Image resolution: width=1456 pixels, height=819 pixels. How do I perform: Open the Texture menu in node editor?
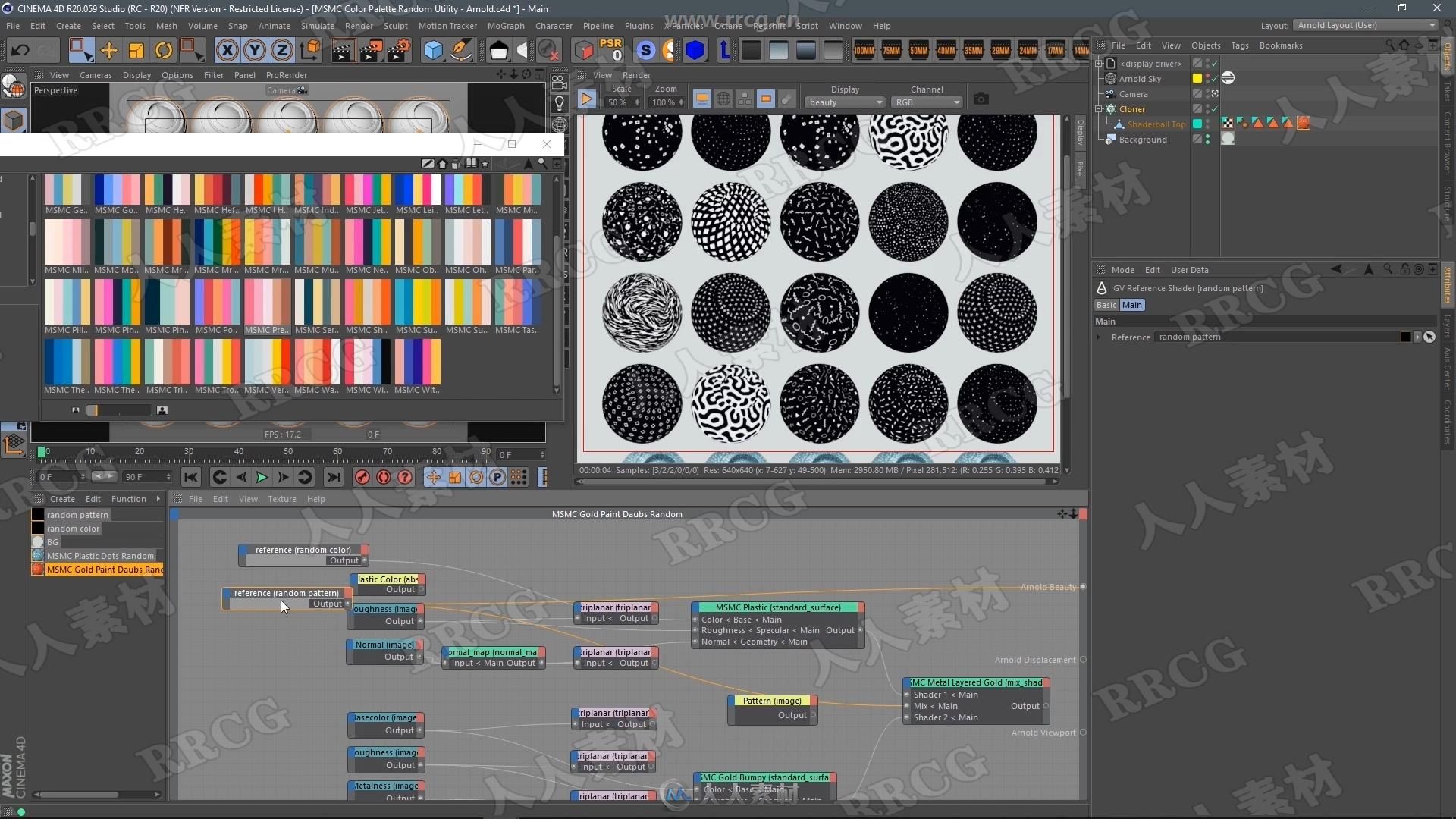(x=282, y=499)
